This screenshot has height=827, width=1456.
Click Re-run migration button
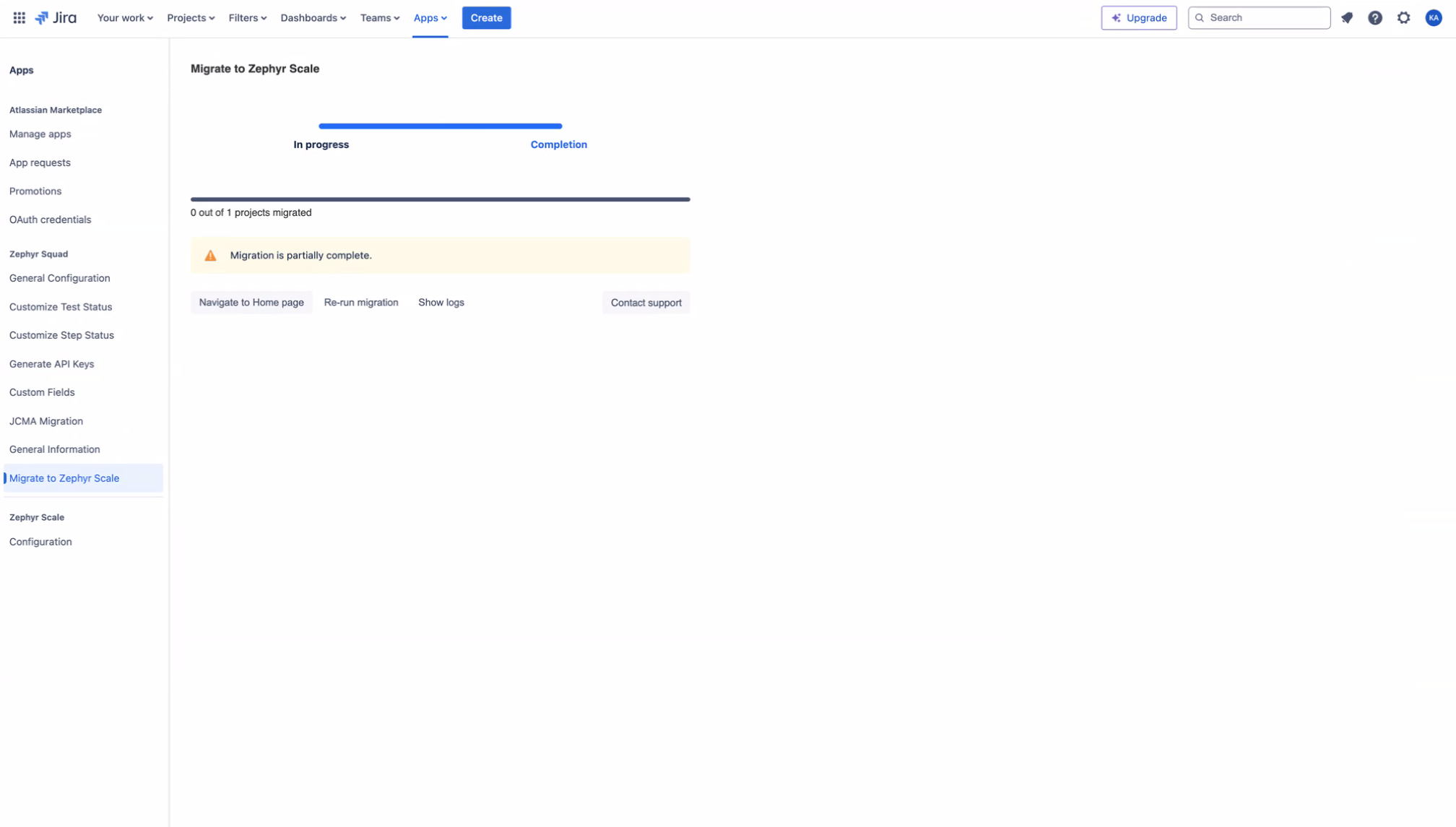click(361, 303)
